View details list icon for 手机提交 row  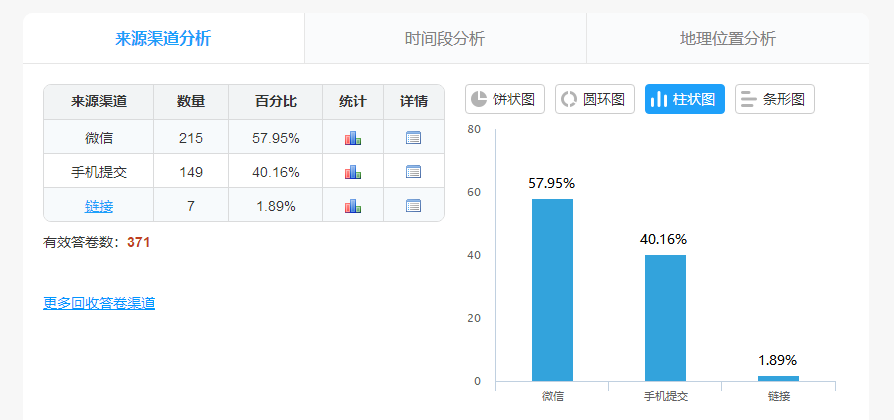click(x=413, y=172)
